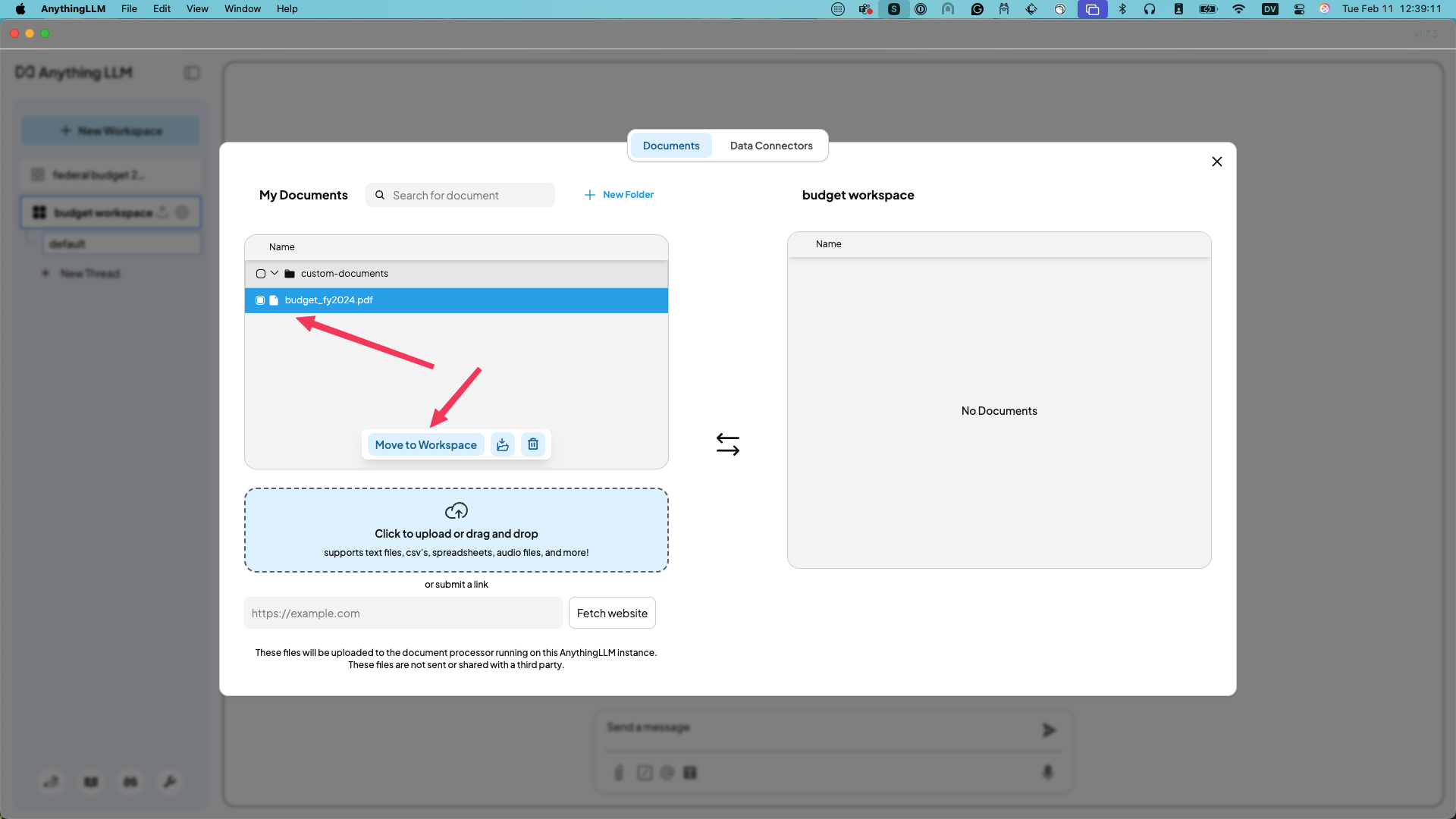Click the Grammarly G icon in menu bar
This screenshot has width=1456, height=819.
(977, 9)
